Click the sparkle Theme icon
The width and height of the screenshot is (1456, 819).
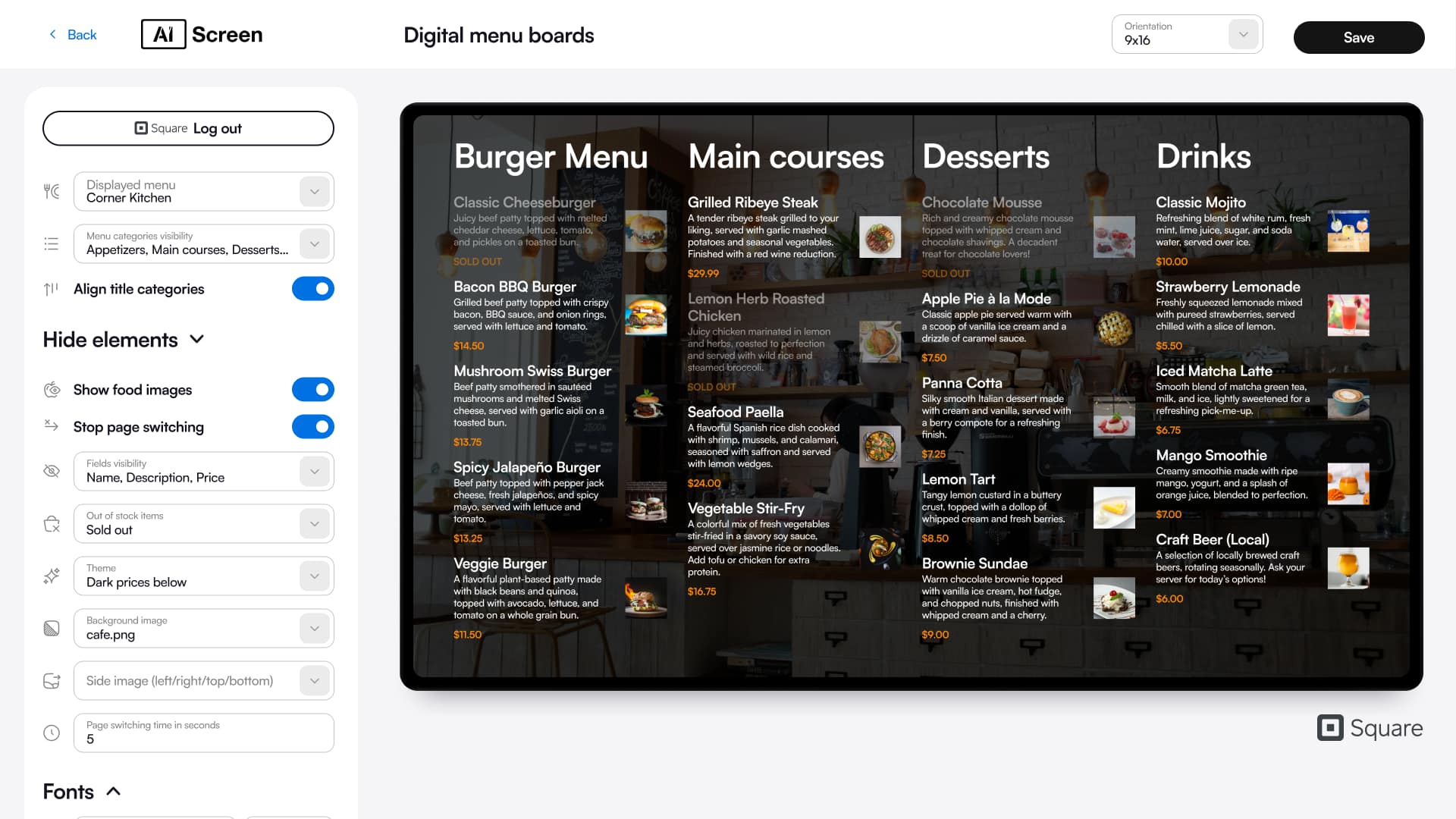coord(52,576)
